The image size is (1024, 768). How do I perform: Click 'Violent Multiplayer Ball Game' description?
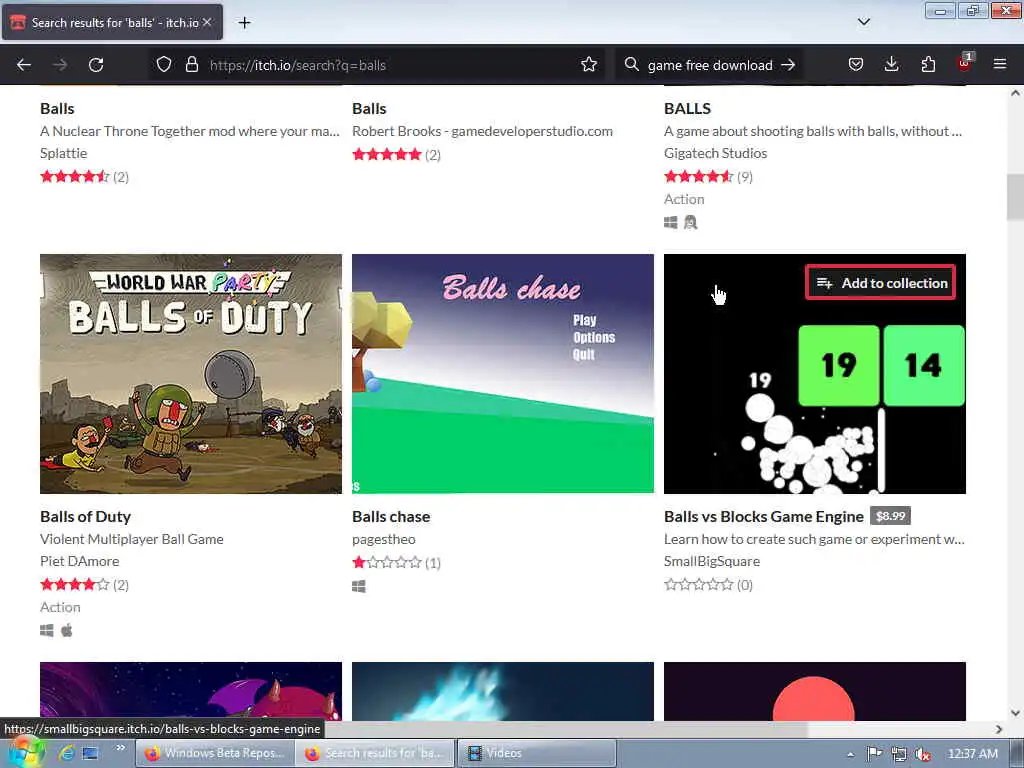[x=131, y=539]
